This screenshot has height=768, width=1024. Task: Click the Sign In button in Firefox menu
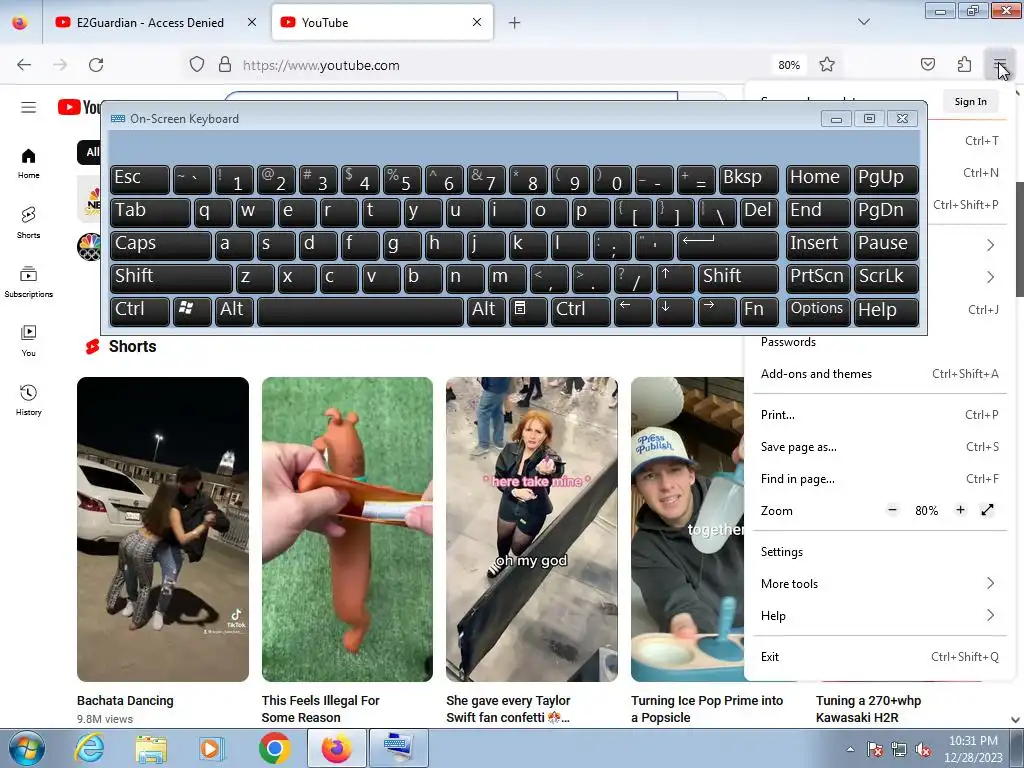pos(970,102)
